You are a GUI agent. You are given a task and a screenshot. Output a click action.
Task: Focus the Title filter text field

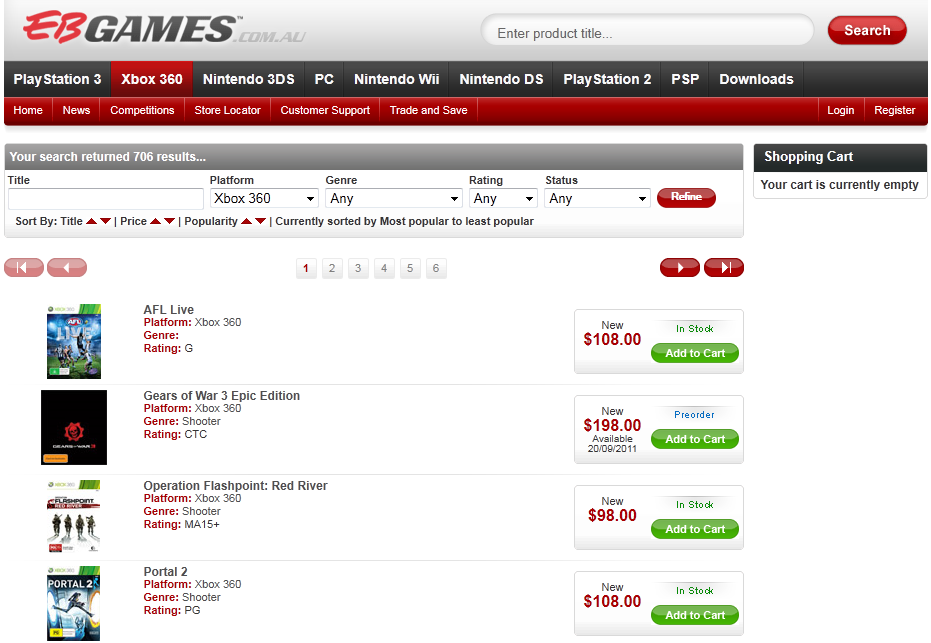pos(105,198)
